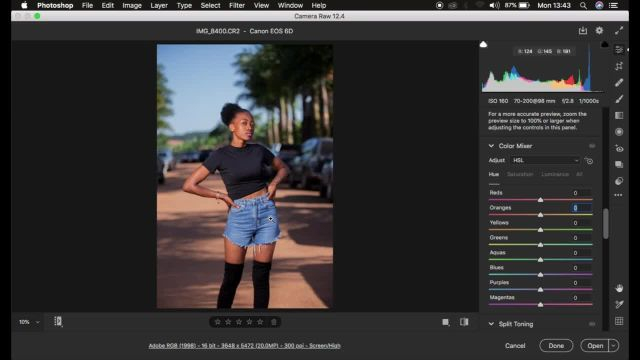The image size is (640, 360).
Task: Toggle Color Mixer panel visibility eye
Action: (592, 146)
